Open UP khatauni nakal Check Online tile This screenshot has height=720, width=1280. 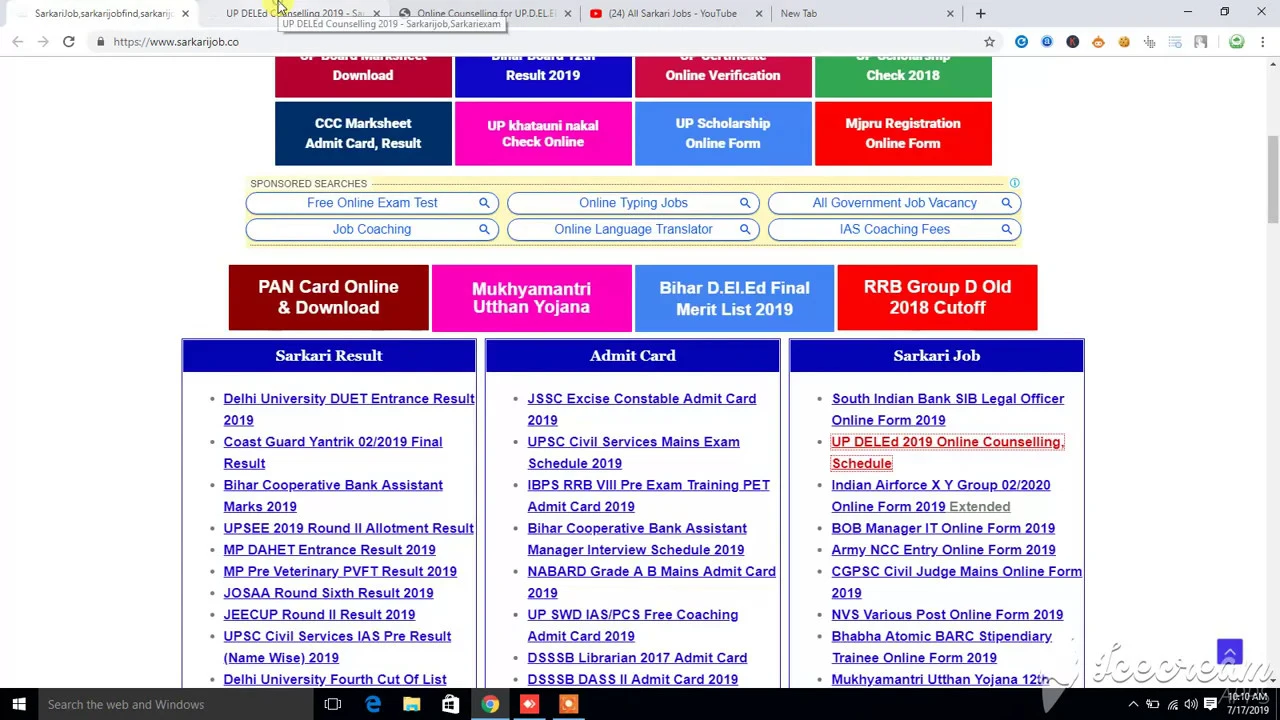543,133
